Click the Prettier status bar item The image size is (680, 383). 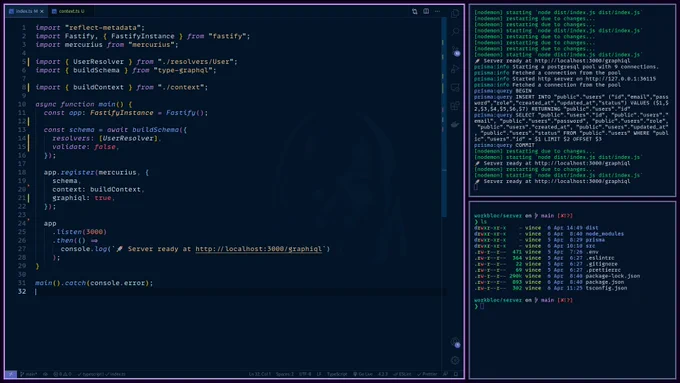pyautogui.click(x=427, y=374)
